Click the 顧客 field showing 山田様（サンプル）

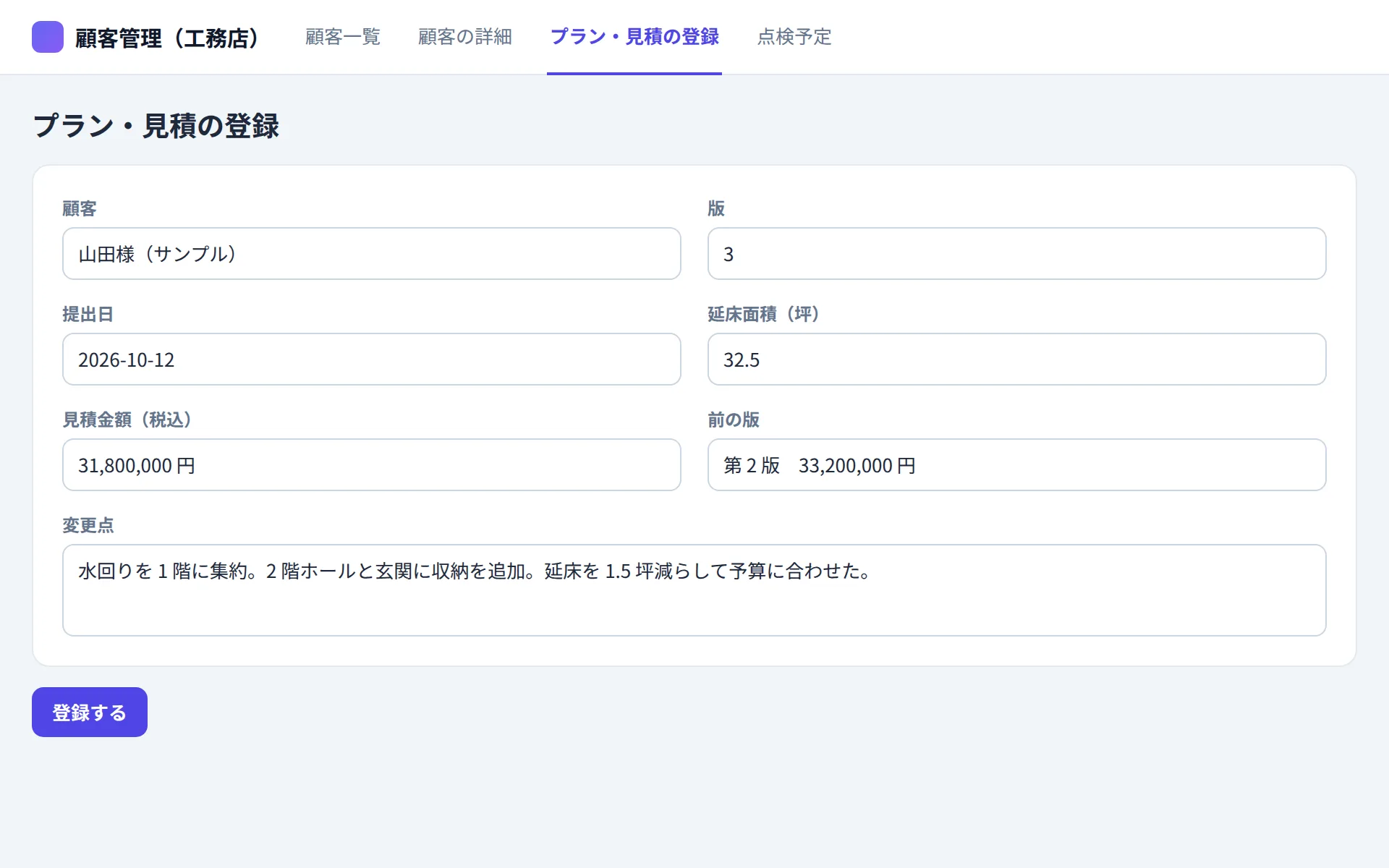372,254
